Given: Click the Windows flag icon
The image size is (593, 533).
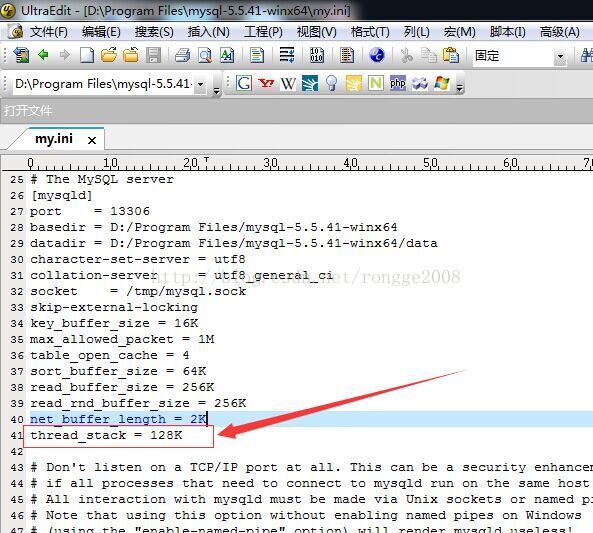Looking at the screenshot, I should click(442, 83).
